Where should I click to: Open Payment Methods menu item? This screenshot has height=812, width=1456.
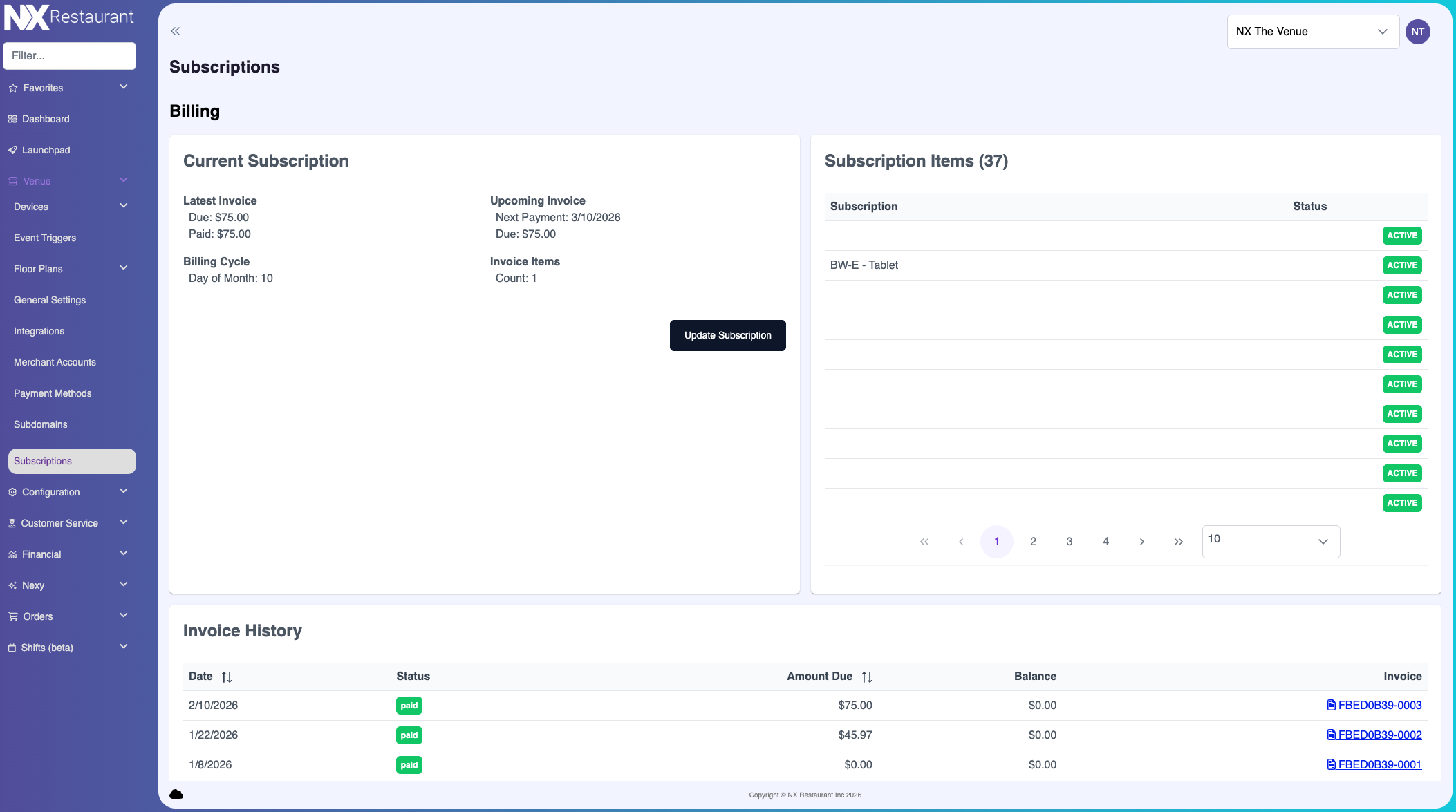[53, 393]
